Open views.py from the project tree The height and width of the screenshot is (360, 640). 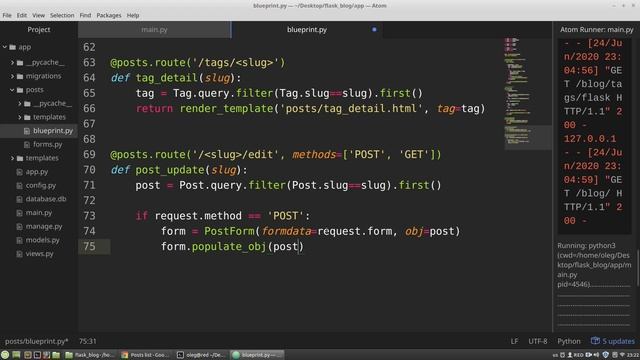(40, 253)
